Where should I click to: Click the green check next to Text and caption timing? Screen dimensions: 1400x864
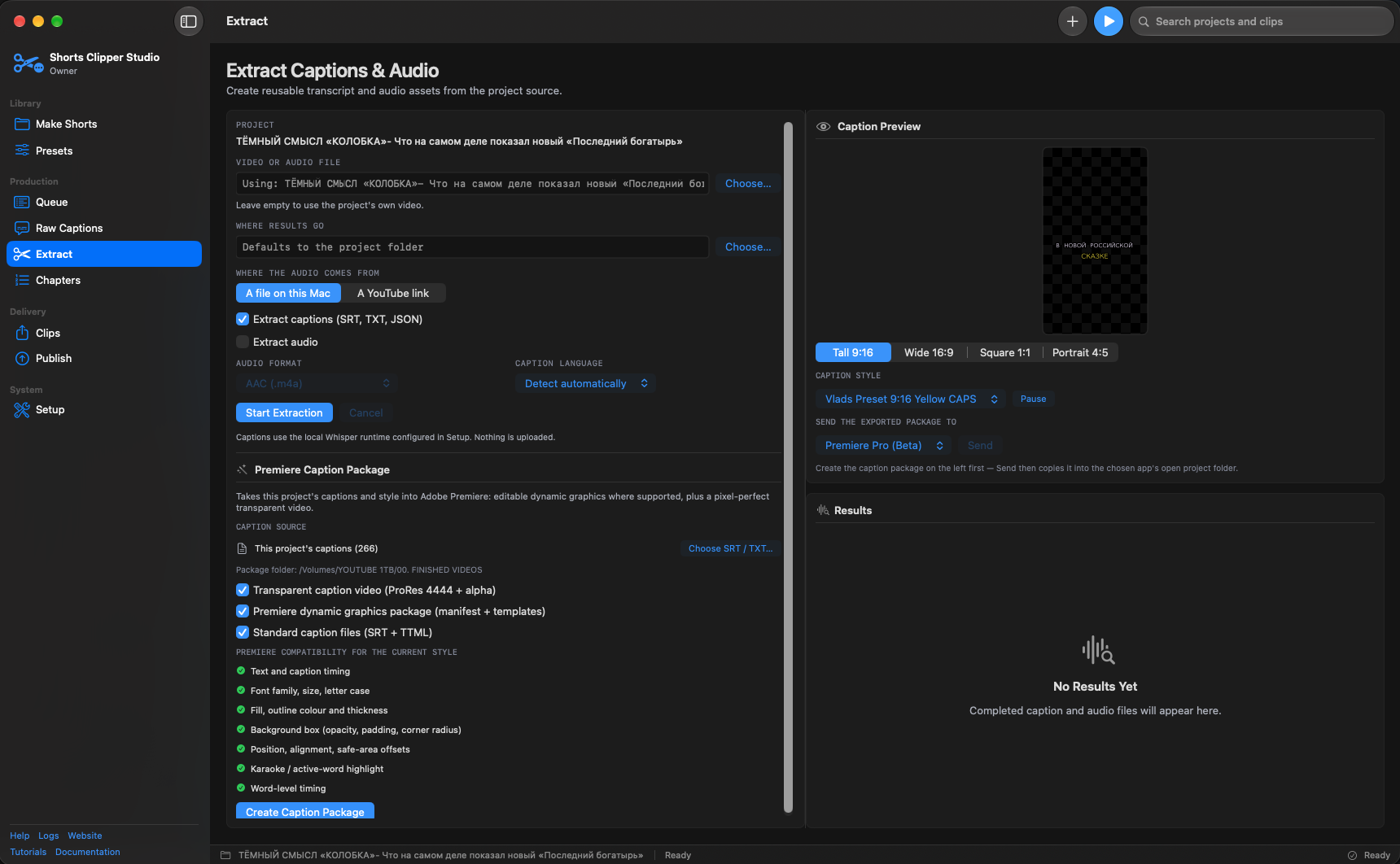[241, 671]
